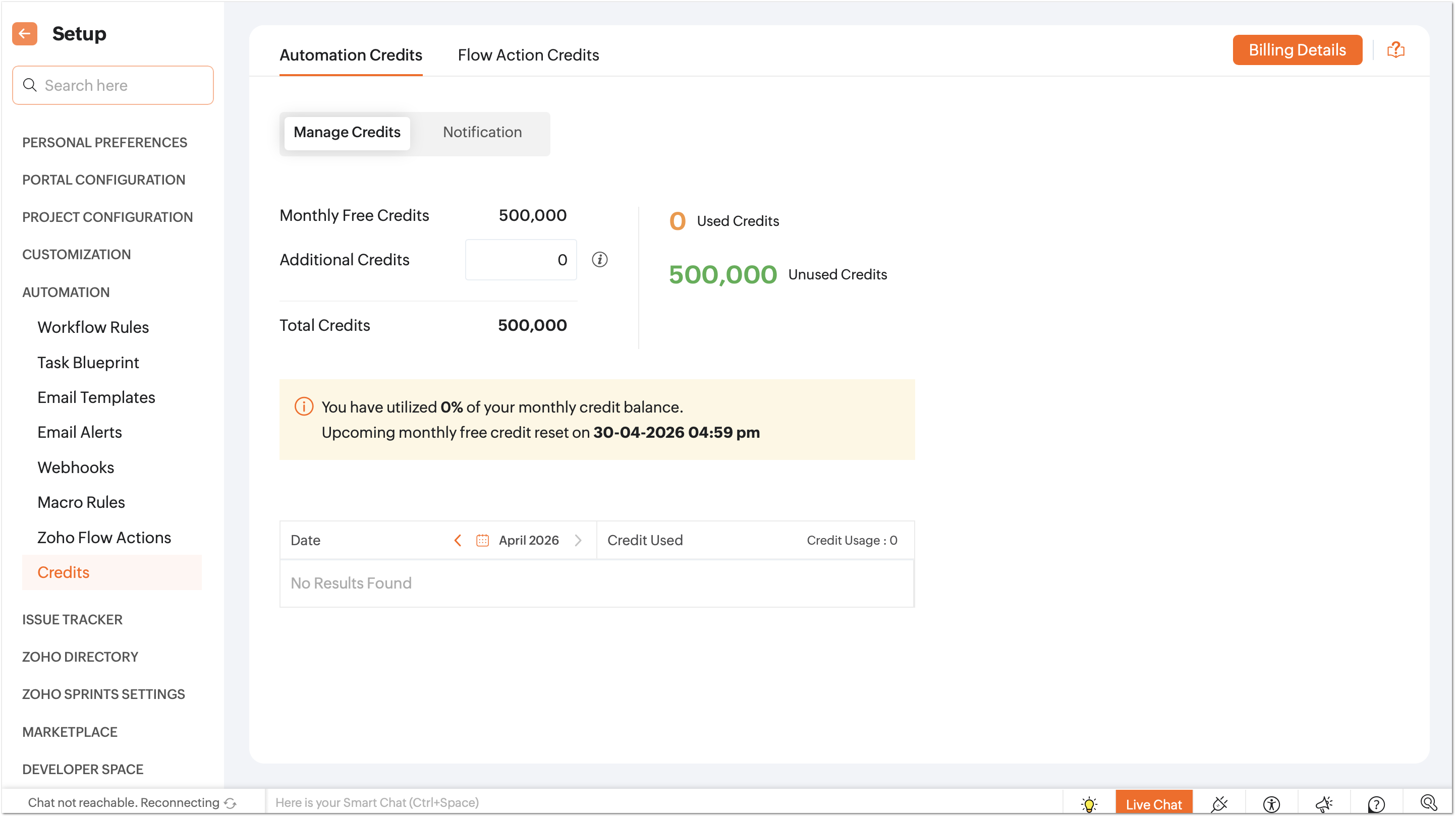Click the Billing Details button
Viewport: 1456px width, 817px height.
pyautogui.click(x=1297, y=50)
